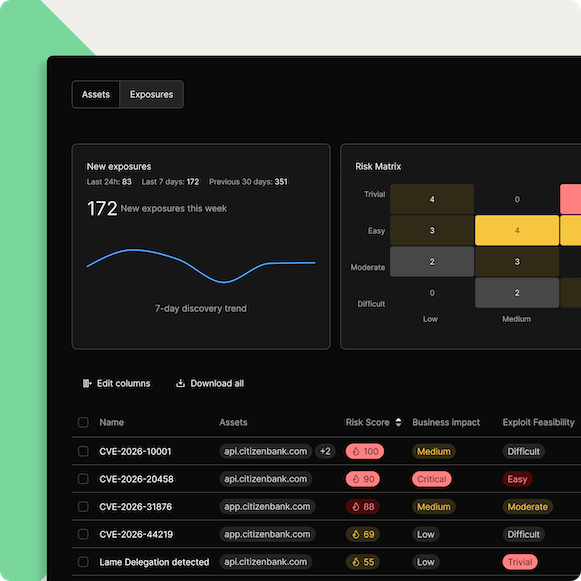The image size is (581, 581).
Task: Click flame icon in risk score 90 badge
Action: 356,479
